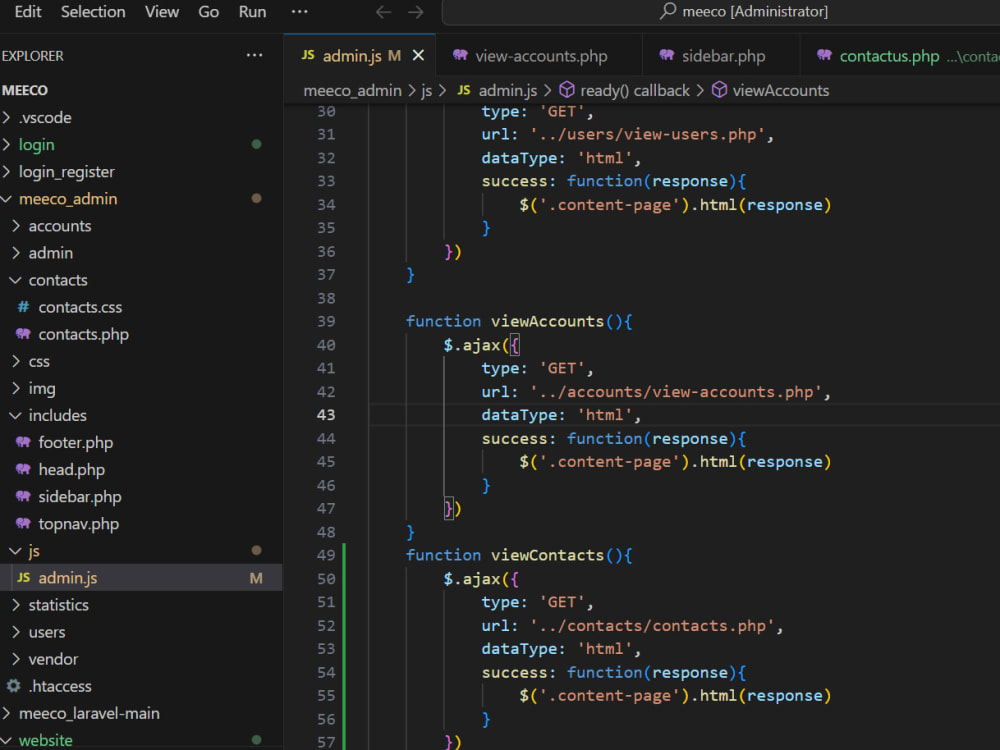Click the PHP icon beside contacts.php

pos(23,334)
